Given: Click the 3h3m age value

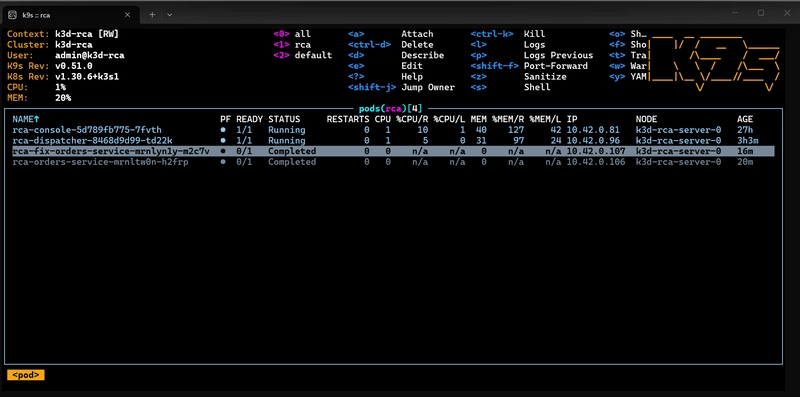Looking at the screenshot, I should point(747,141).
